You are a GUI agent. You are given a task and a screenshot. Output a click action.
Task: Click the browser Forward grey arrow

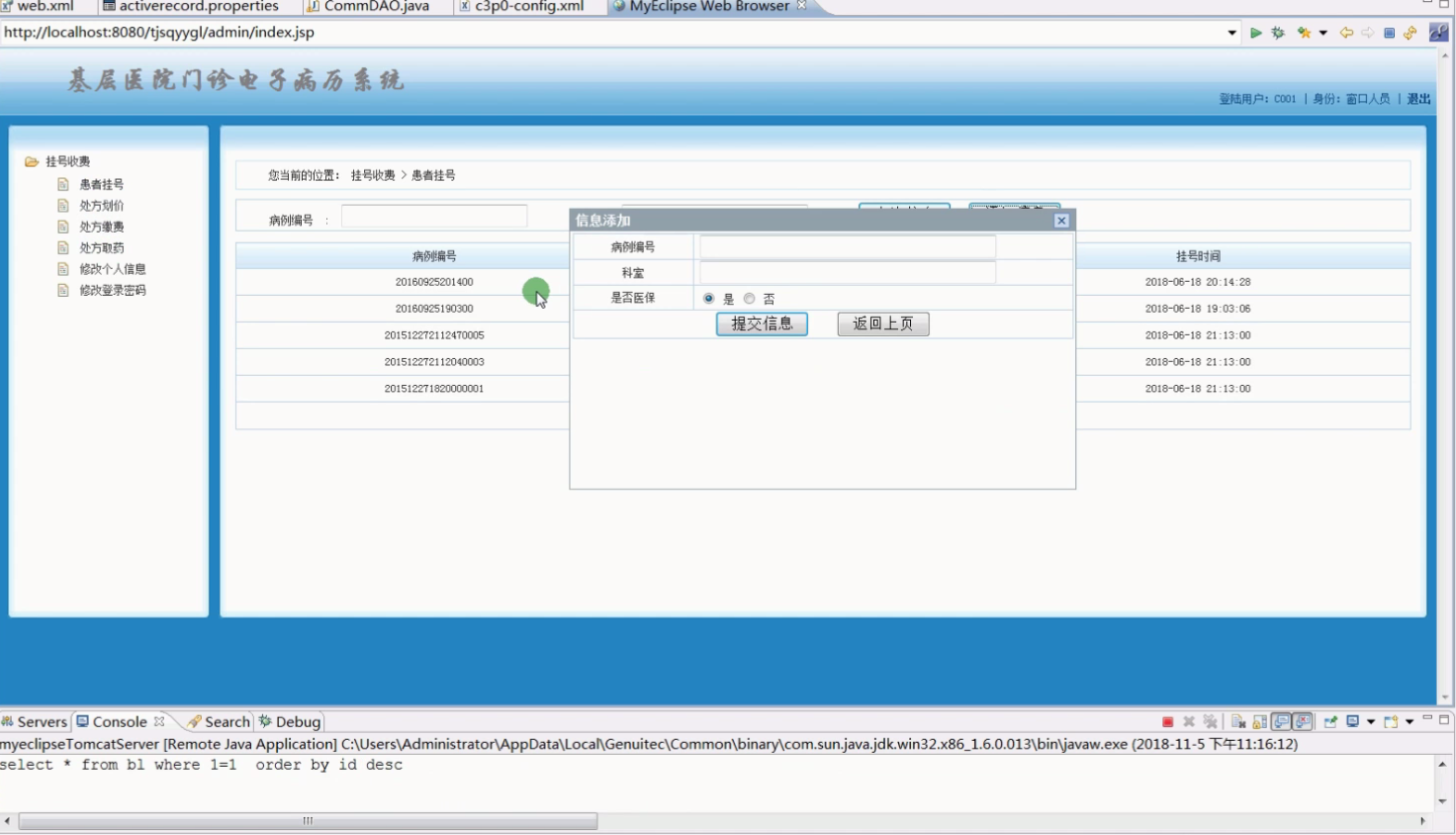click(x=1367, y=33)
